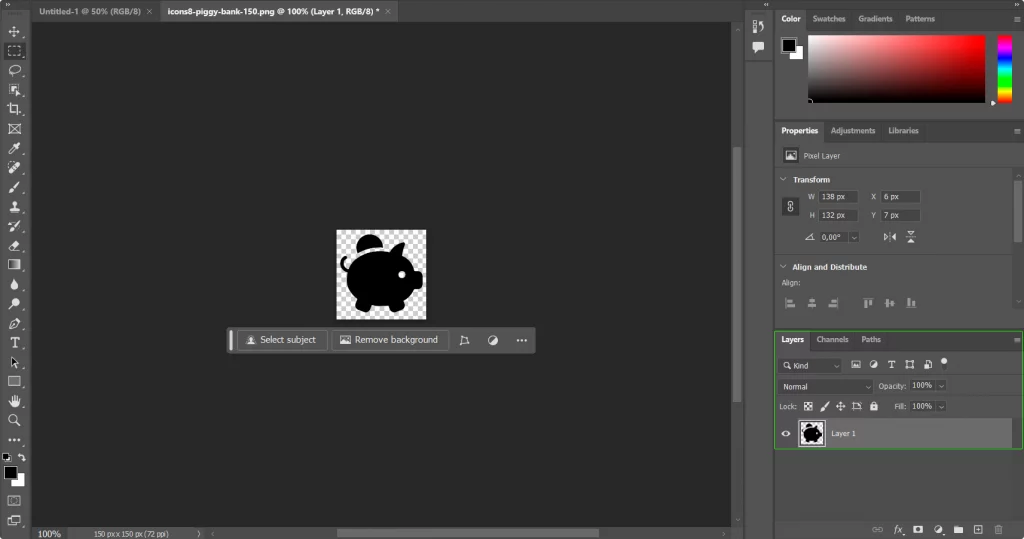Select the Pen tool
This screenshot has width=1024, height=539.
(14, 323)
